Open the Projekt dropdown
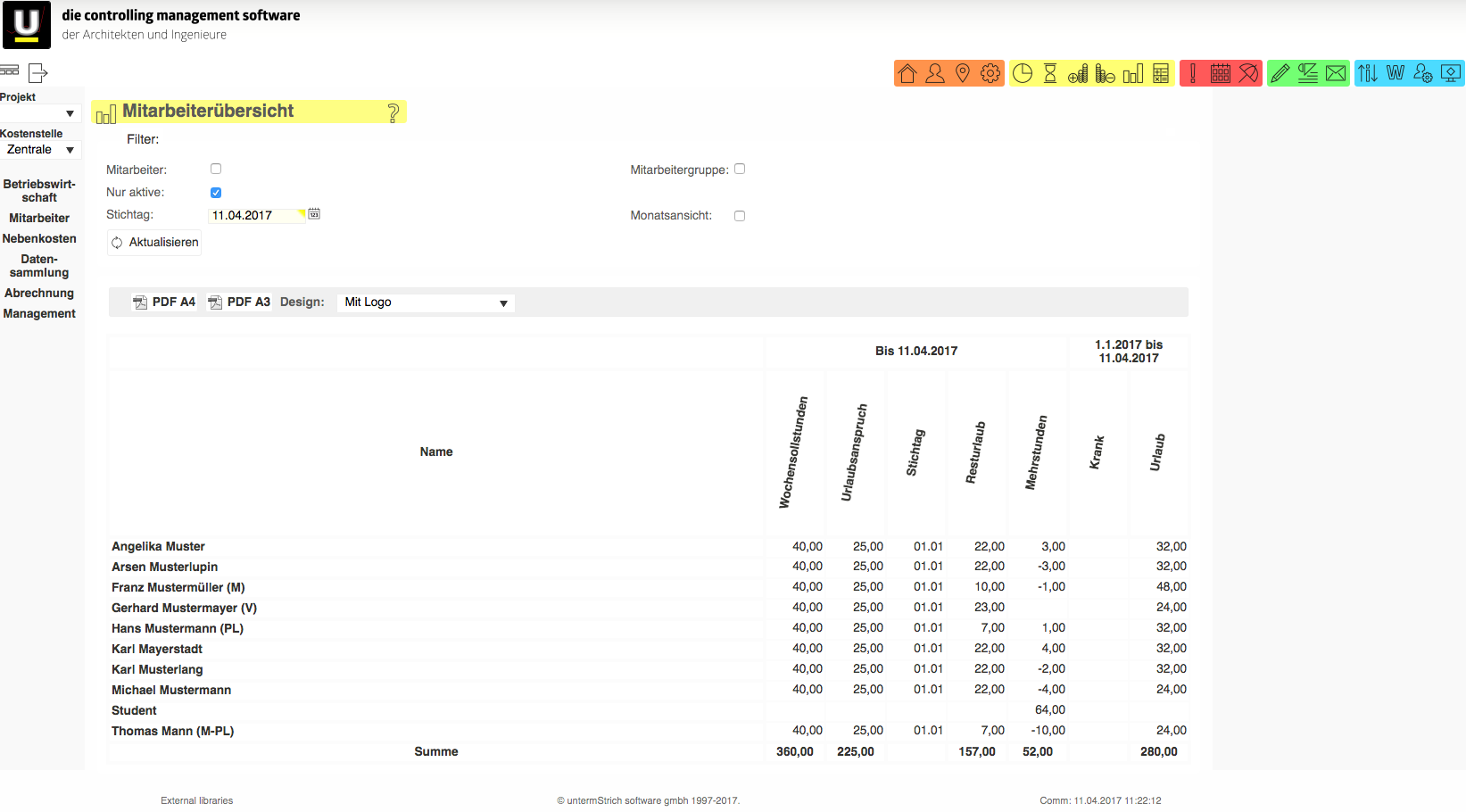This screenshot has width=1466, height=812. (40, 113)
